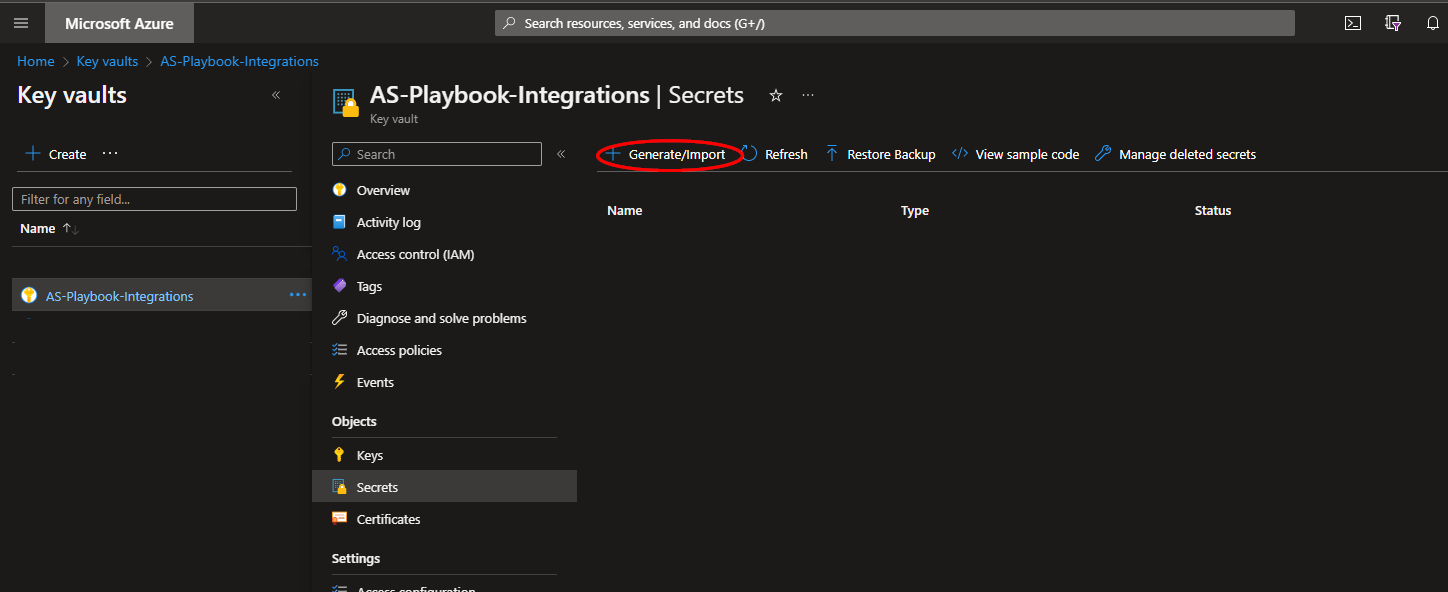Image resolution: width=1448 pixels, height=592 pixels.
Task: Click the Manage deleted secrets wrench icon
Action: (x=1104, y=154)
